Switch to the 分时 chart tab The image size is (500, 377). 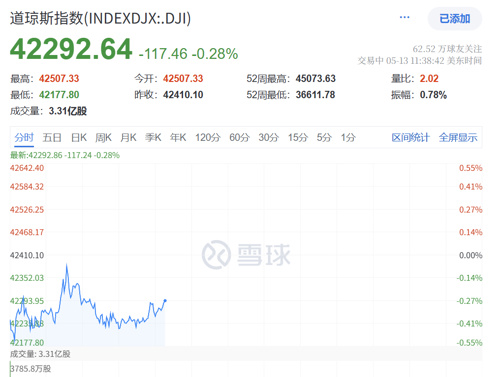[24, 137]
